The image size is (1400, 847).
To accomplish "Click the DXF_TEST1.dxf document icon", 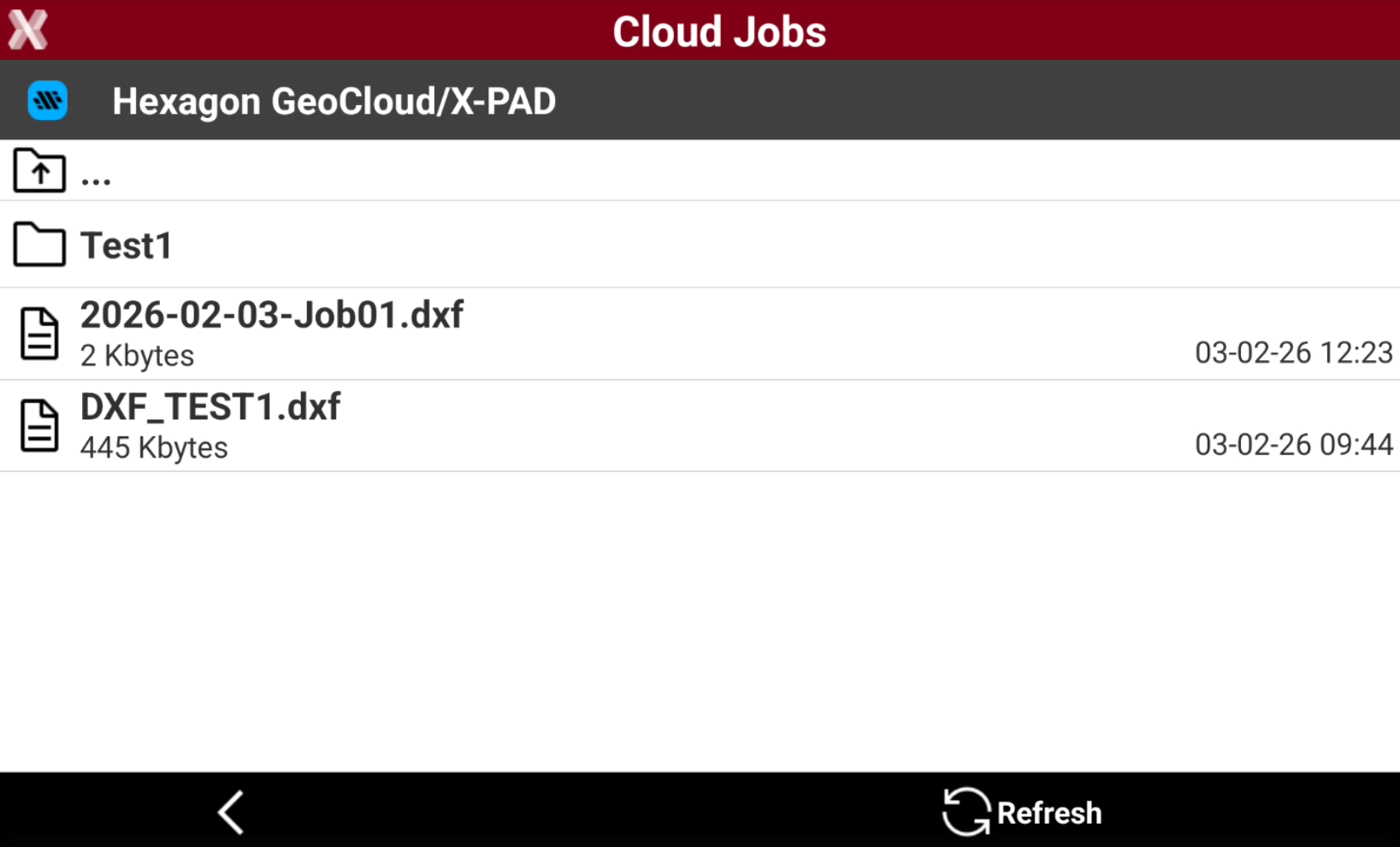I will pyautogui.click(x=39, y=425).
